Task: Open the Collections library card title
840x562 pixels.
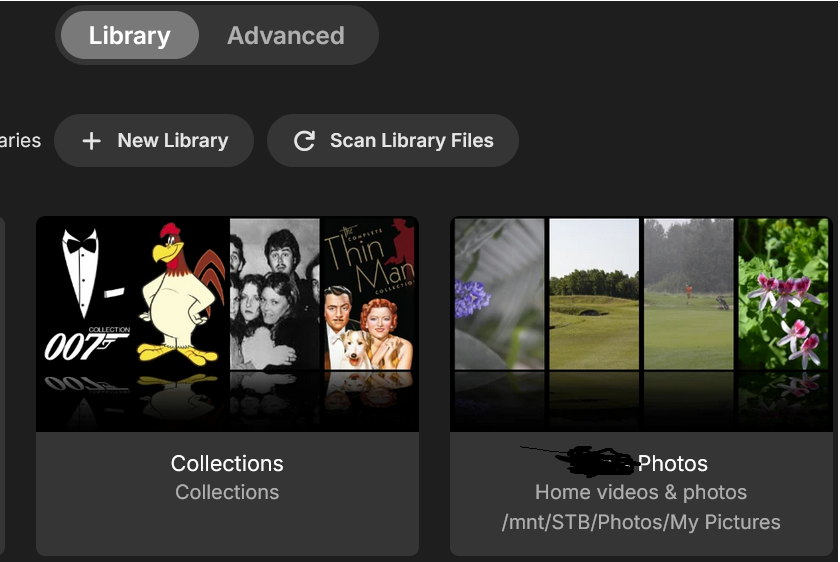Action: click(227, 464)
